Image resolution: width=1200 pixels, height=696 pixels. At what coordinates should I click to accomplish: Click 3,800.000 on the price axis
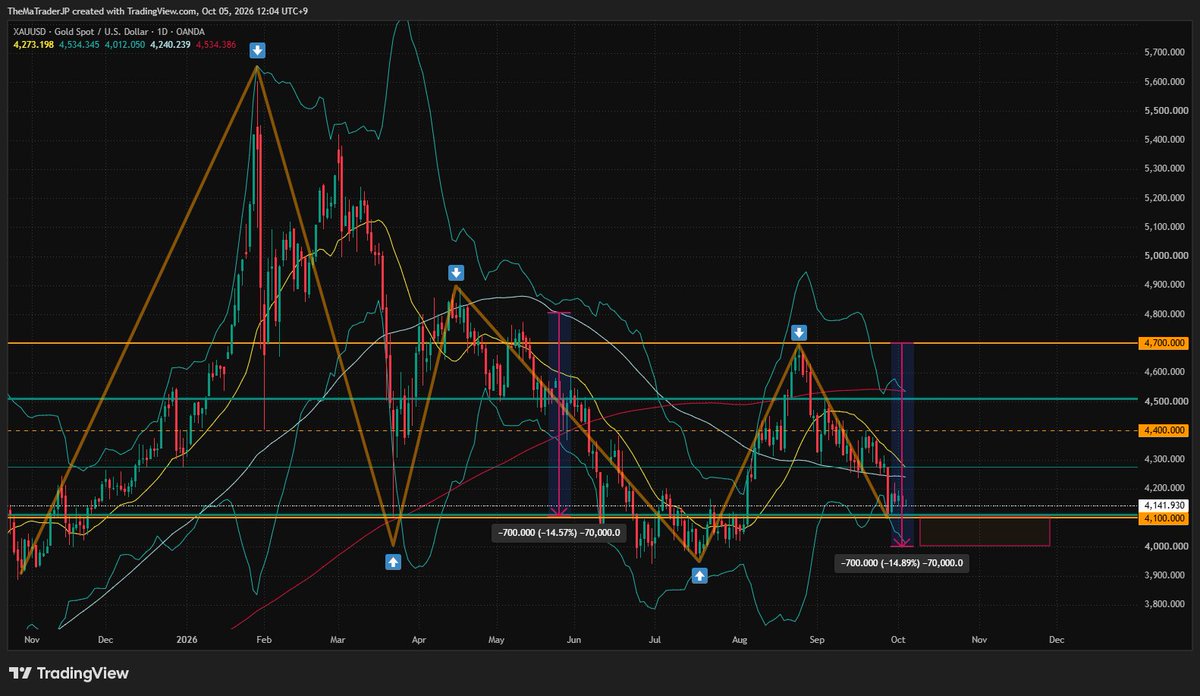(x=1164, y=605)
